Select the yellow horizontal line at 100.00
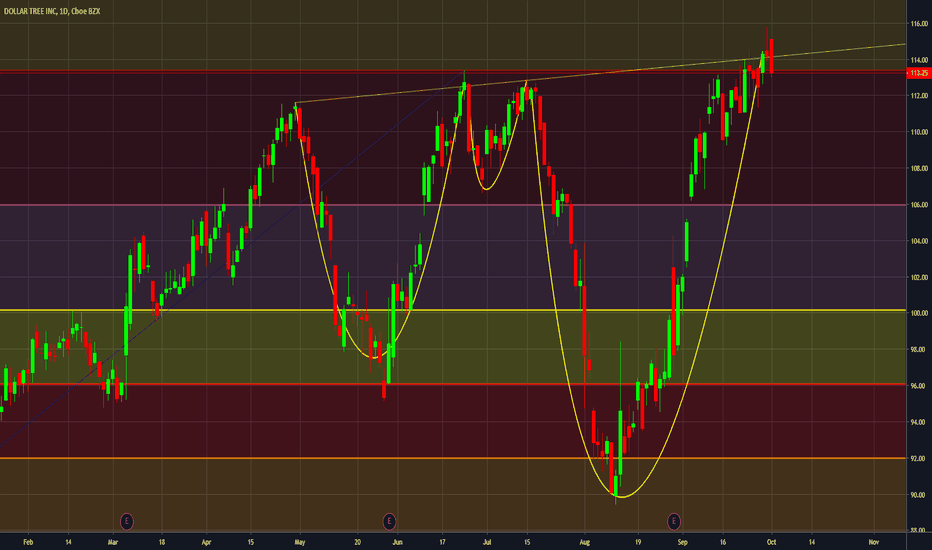932x550 pixels. tap(453, 310)
